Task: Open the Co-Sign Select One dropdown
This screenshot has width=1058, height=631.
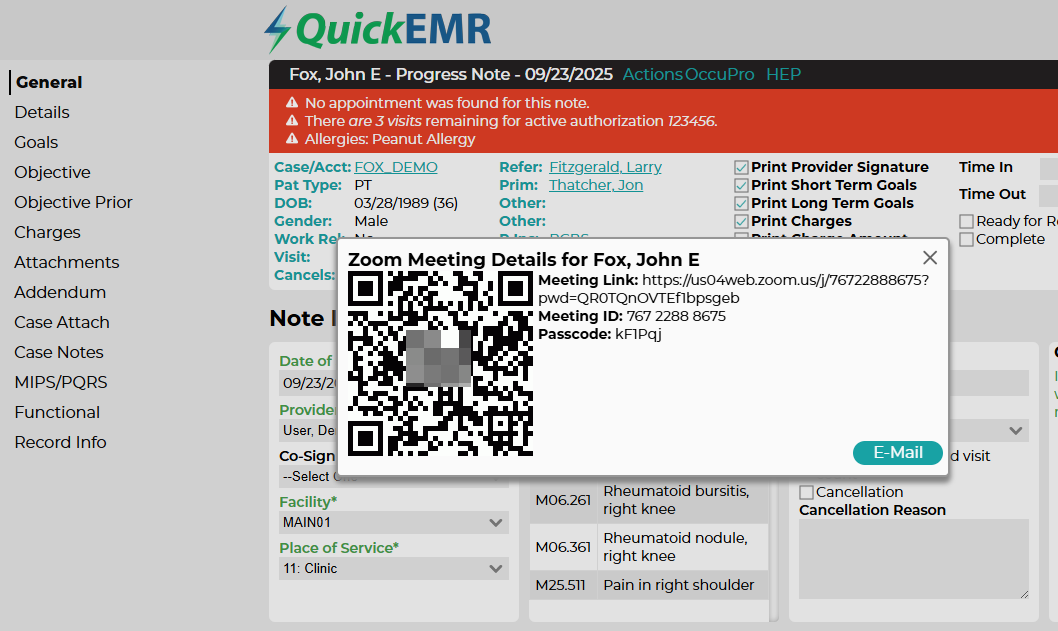Action: pos(308,476)
